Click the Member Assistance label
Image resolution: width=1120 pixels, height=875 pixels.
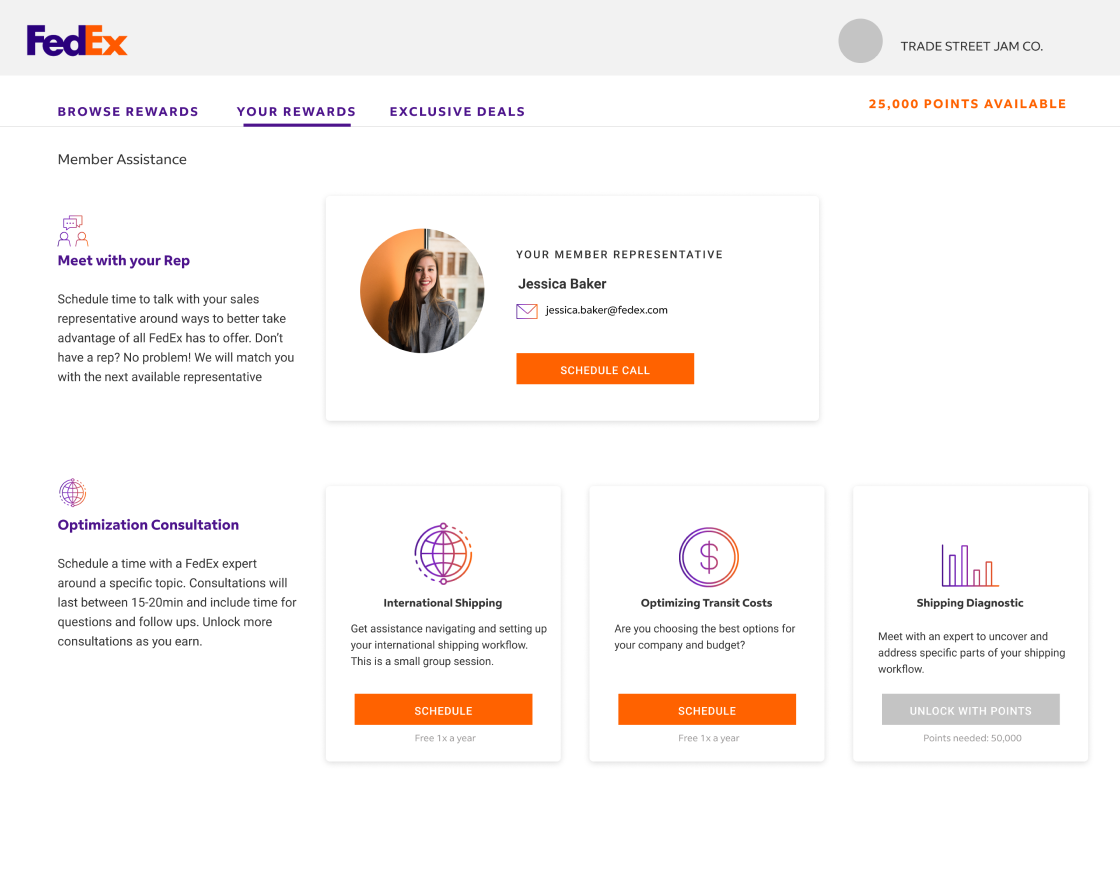click(x=122, y=159)
